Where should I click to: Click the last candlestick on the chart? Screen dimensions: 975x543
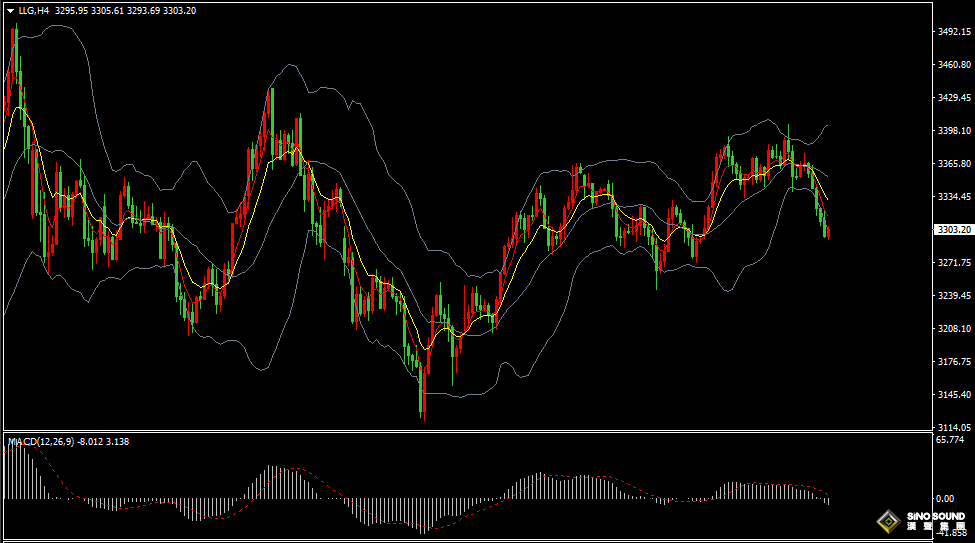coord(828,232)
